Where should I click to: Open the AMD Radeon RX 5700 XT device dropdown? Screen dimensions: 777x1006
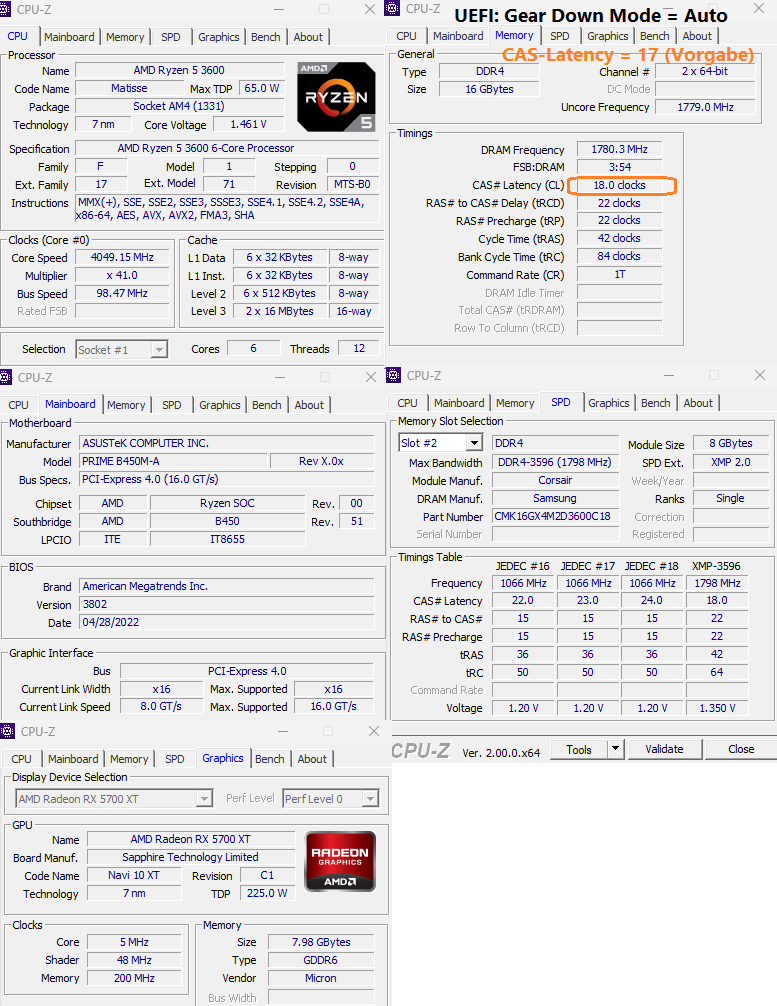pyautogui.click(x=114, y=799)
